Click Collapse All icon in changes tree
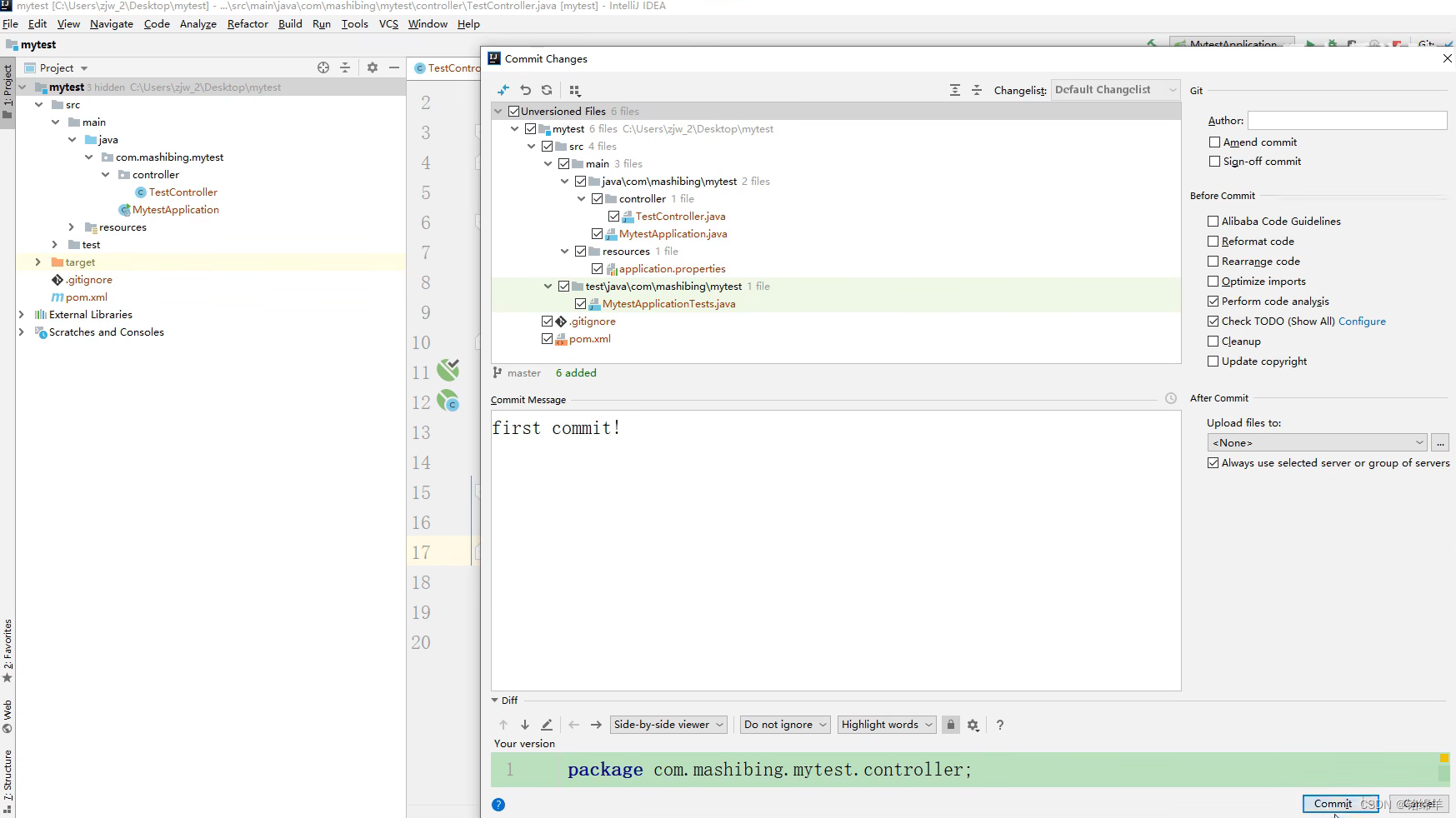The height and width of the screenshot is (818, 1456). coord(977,90)
